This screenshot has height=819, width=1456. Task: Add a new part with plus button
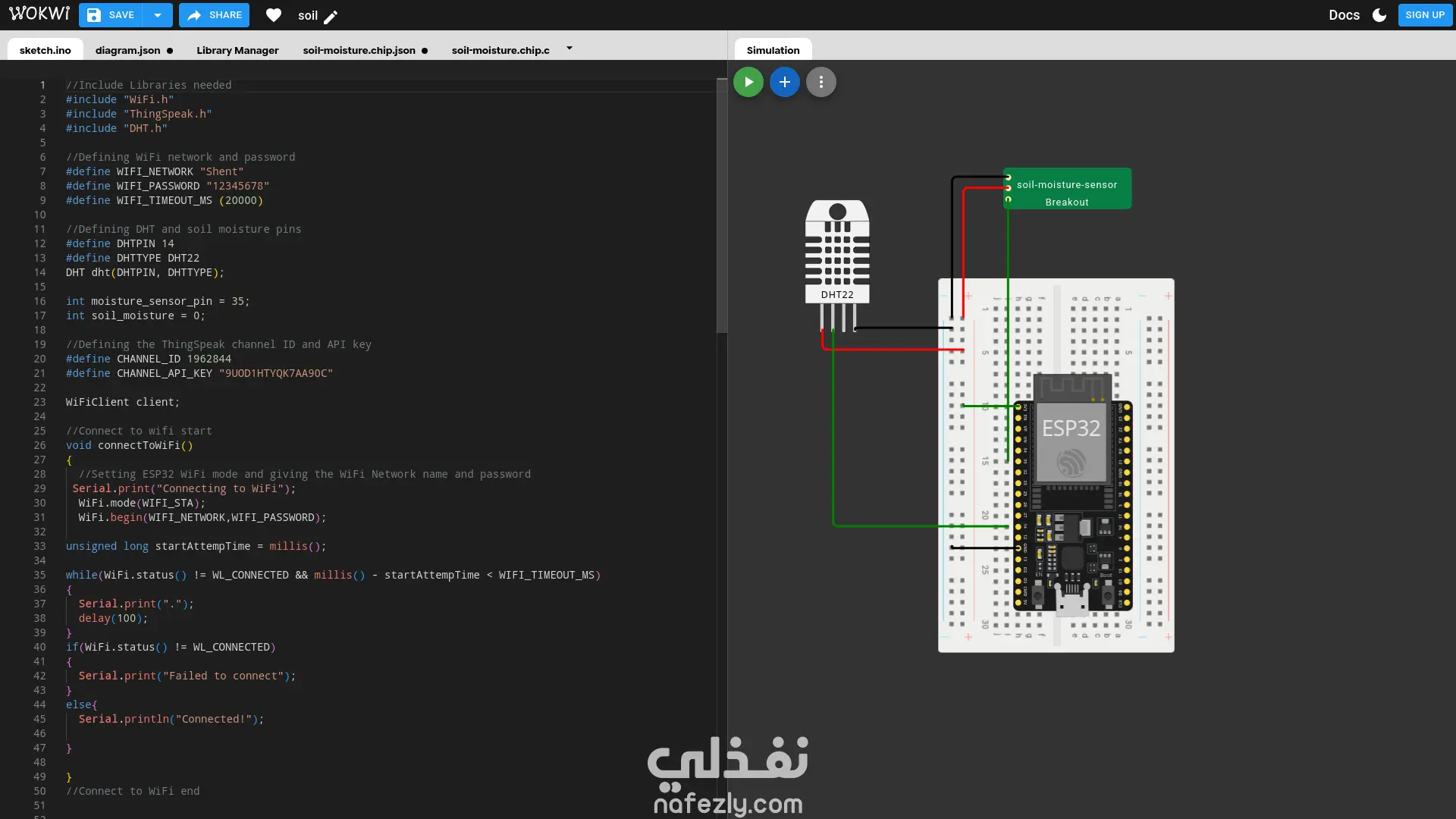(785, 82)
